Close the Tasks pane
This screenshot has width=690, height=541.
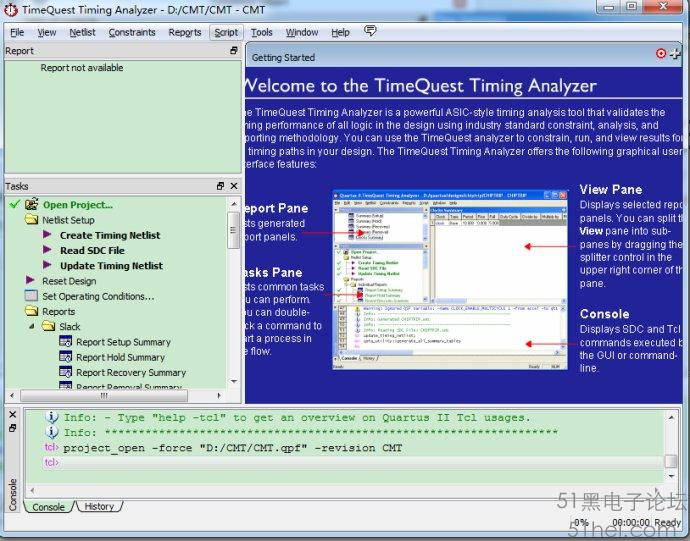[234, 186]
